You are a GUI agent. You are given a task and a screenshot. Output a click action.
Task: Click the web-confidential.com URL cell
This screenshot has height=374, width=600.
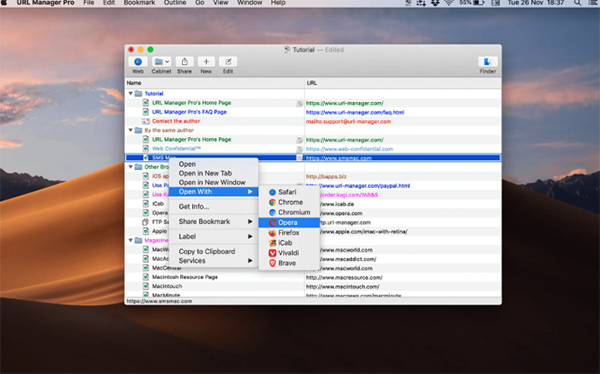click(x=349, y=149)
